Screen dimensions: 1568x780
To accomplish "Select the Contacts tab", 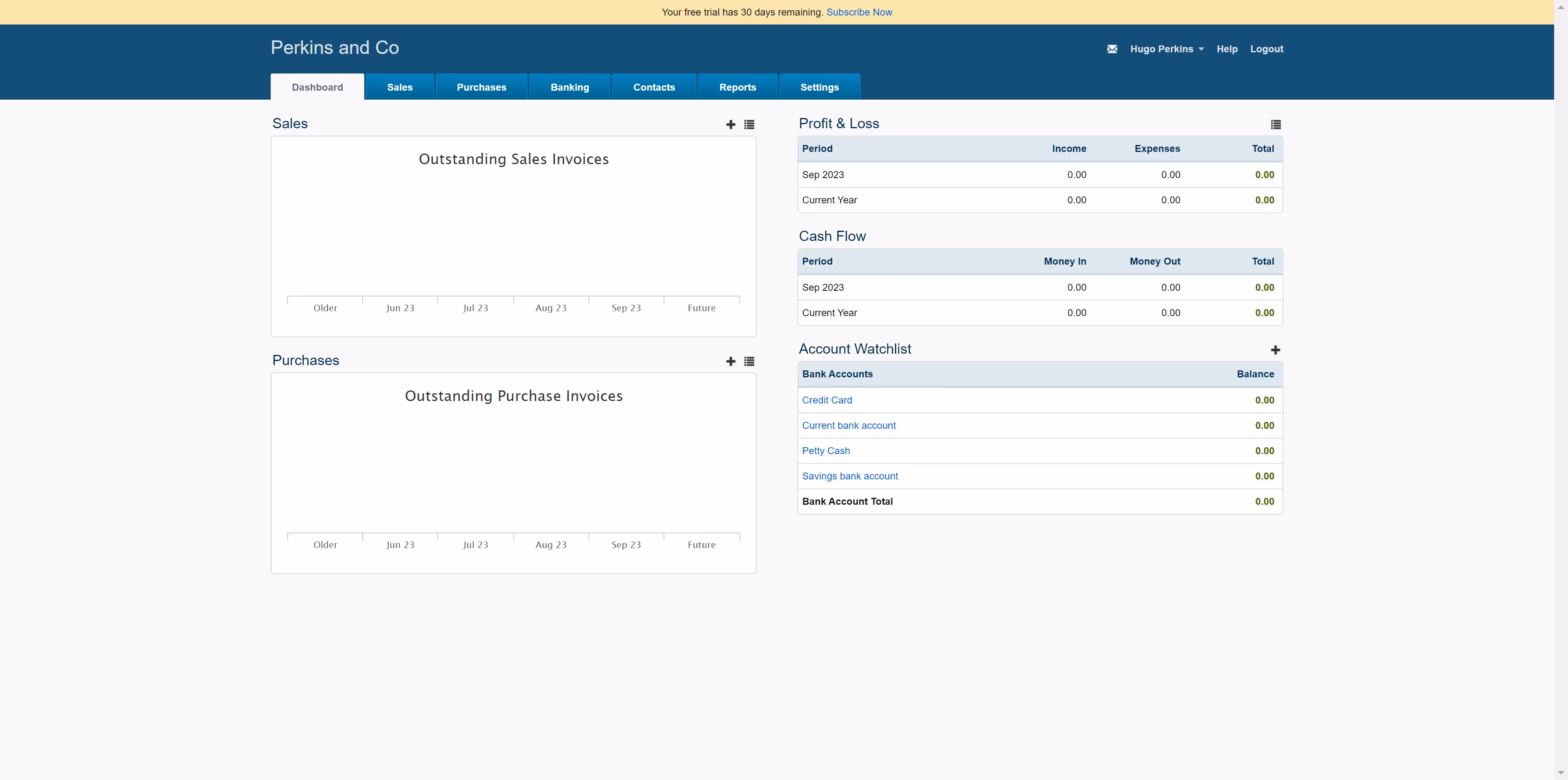I will click(654, 87).
